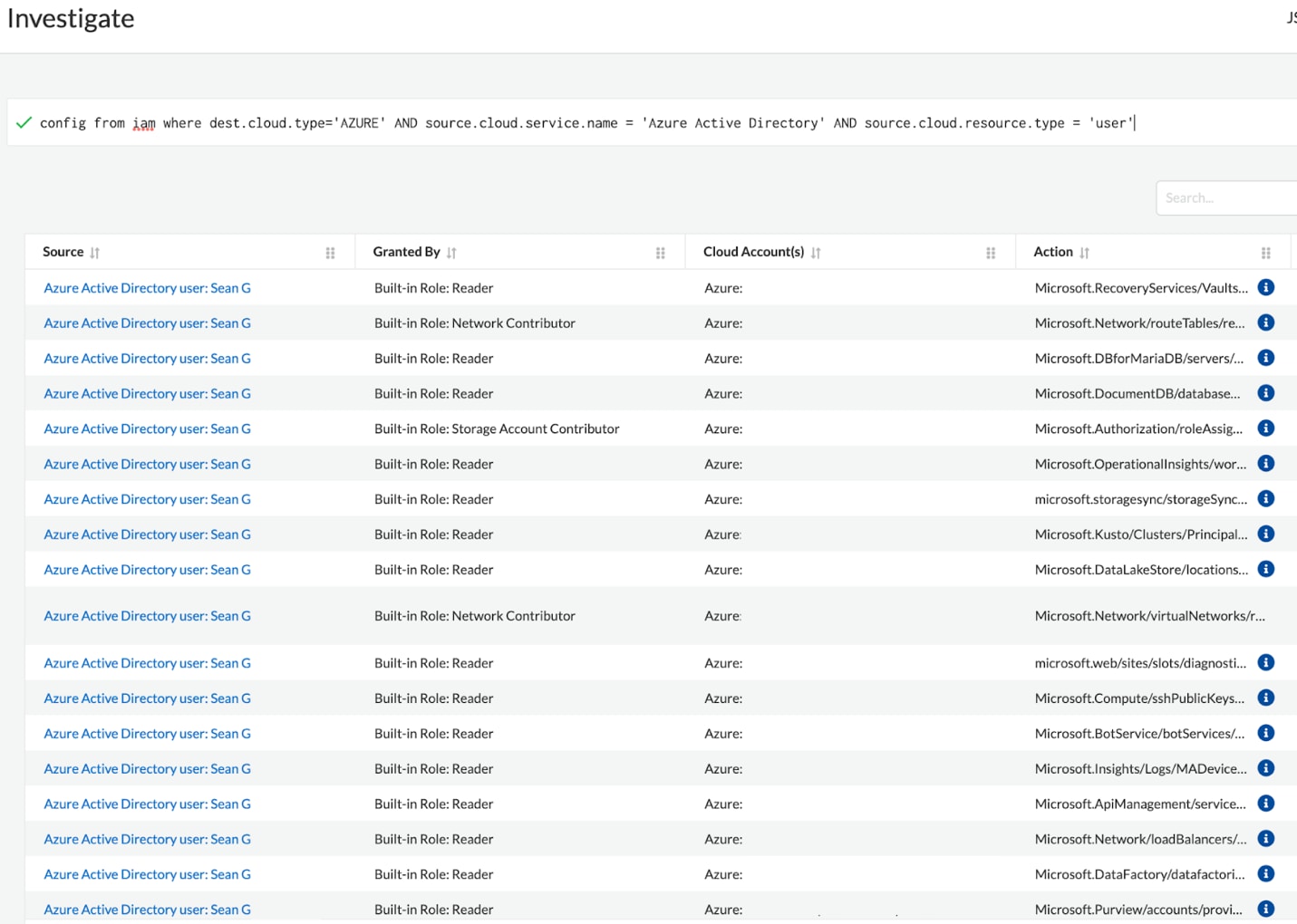
Task: Sort table by Cloud Account(s) column
Action: click(816, 253)
